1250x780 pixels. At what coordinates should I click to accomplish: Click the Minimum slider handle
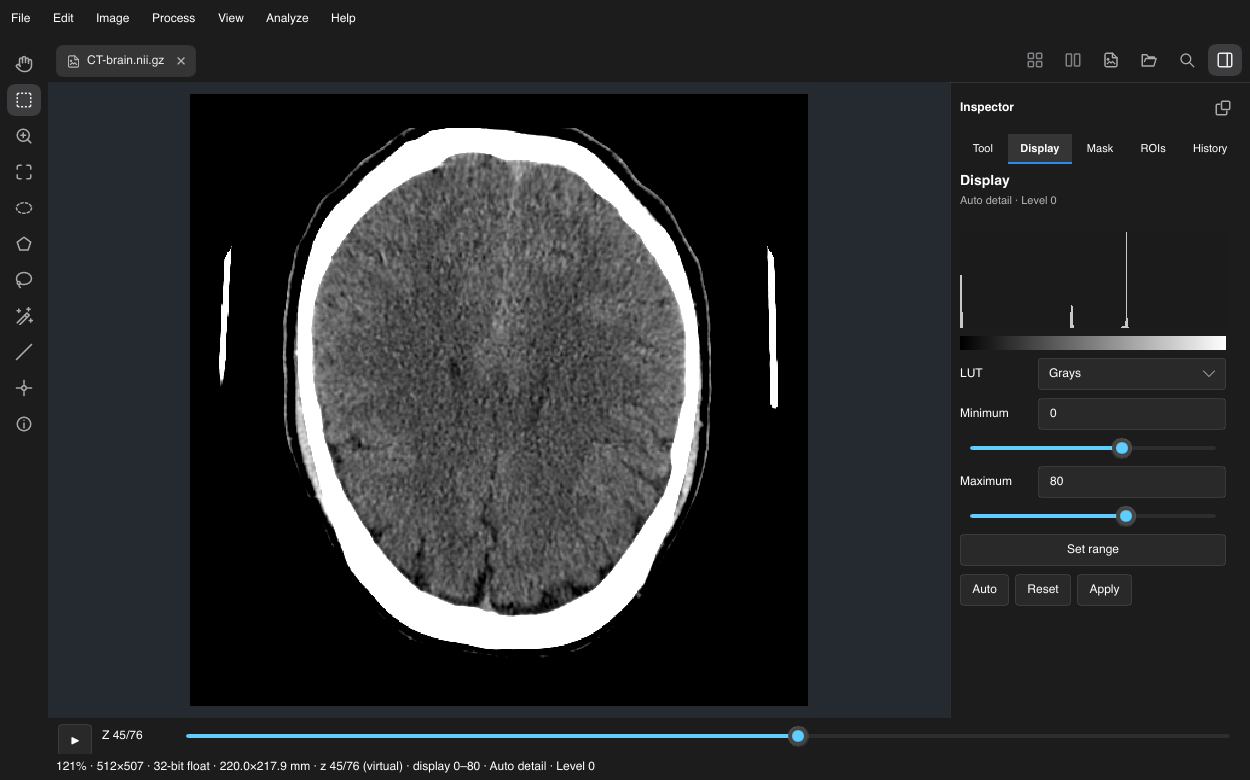(1122, 448)
